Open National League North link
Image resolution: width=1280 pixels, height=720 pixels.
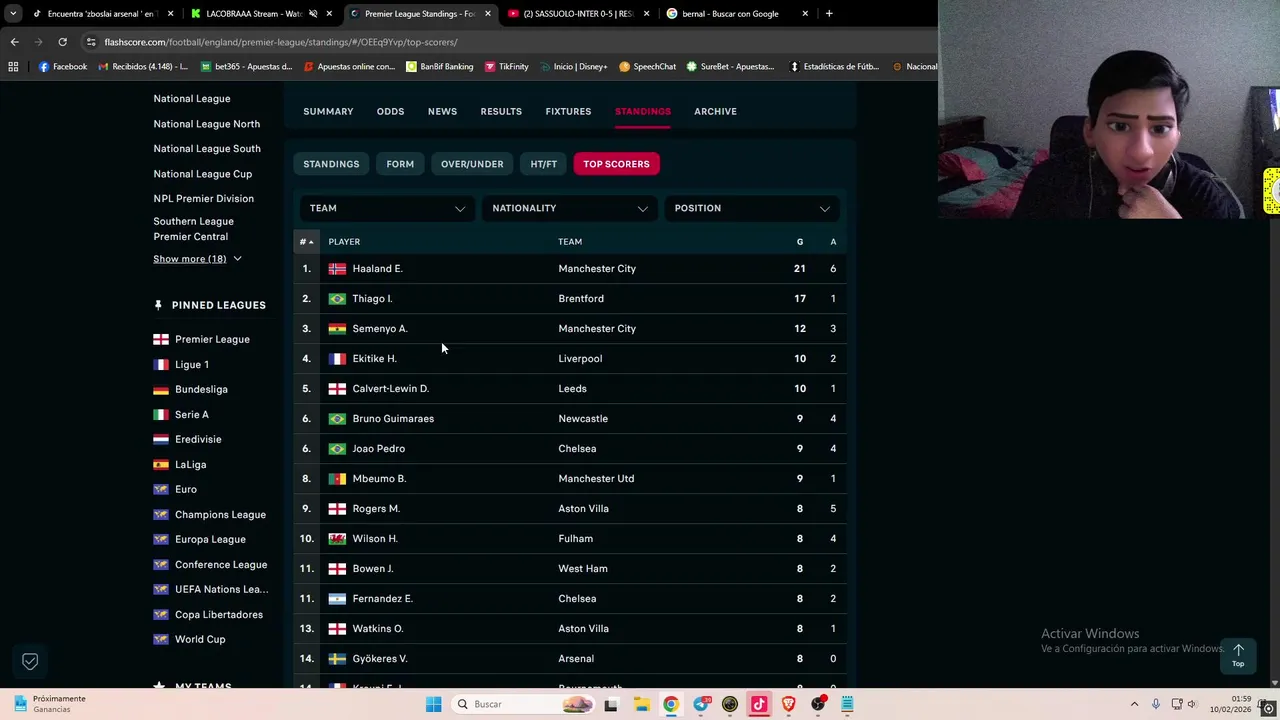(x=206, y=124)
